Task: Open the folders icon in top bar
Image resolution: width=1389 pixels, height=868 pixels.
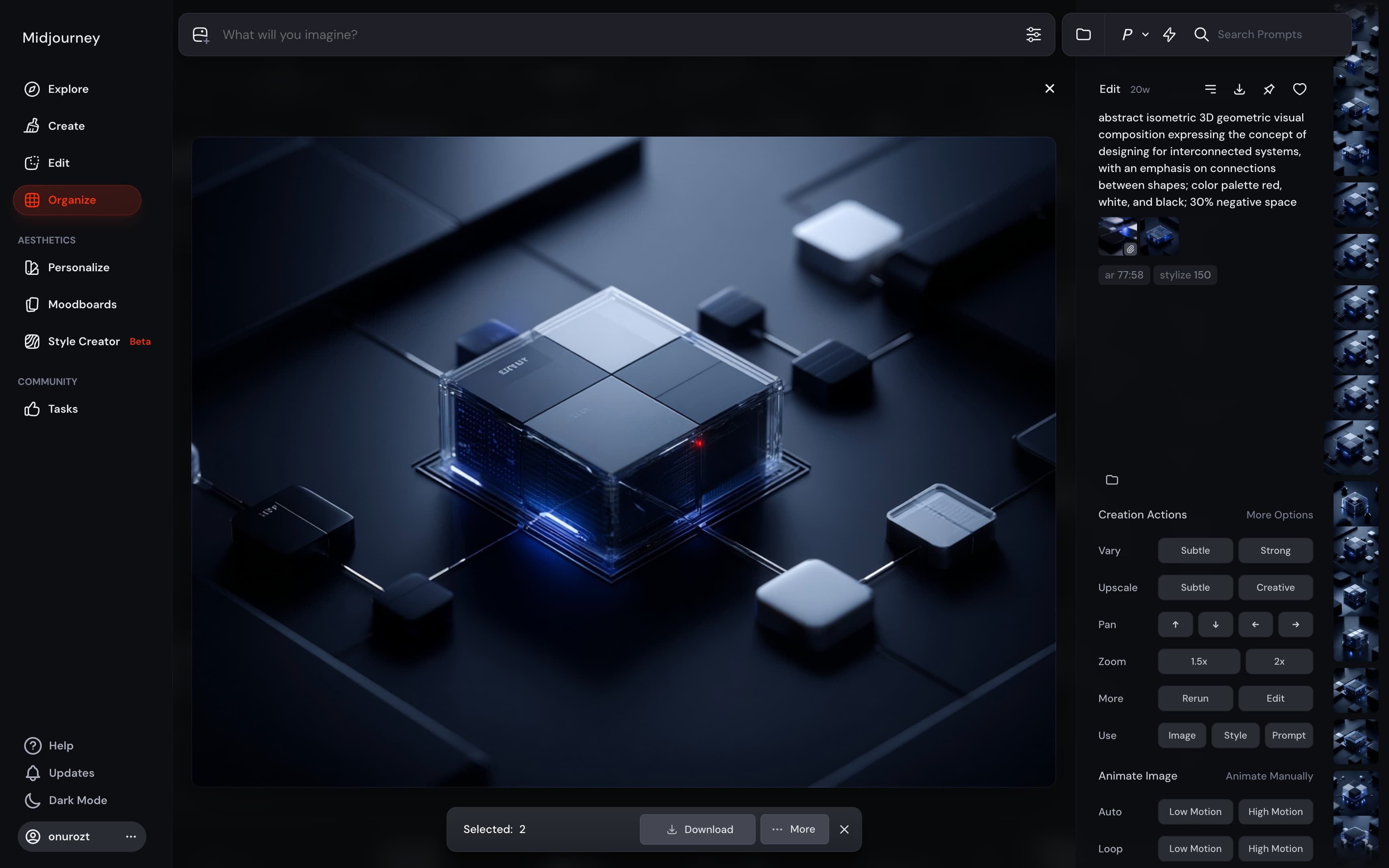Action: (x=1083, y=35)
